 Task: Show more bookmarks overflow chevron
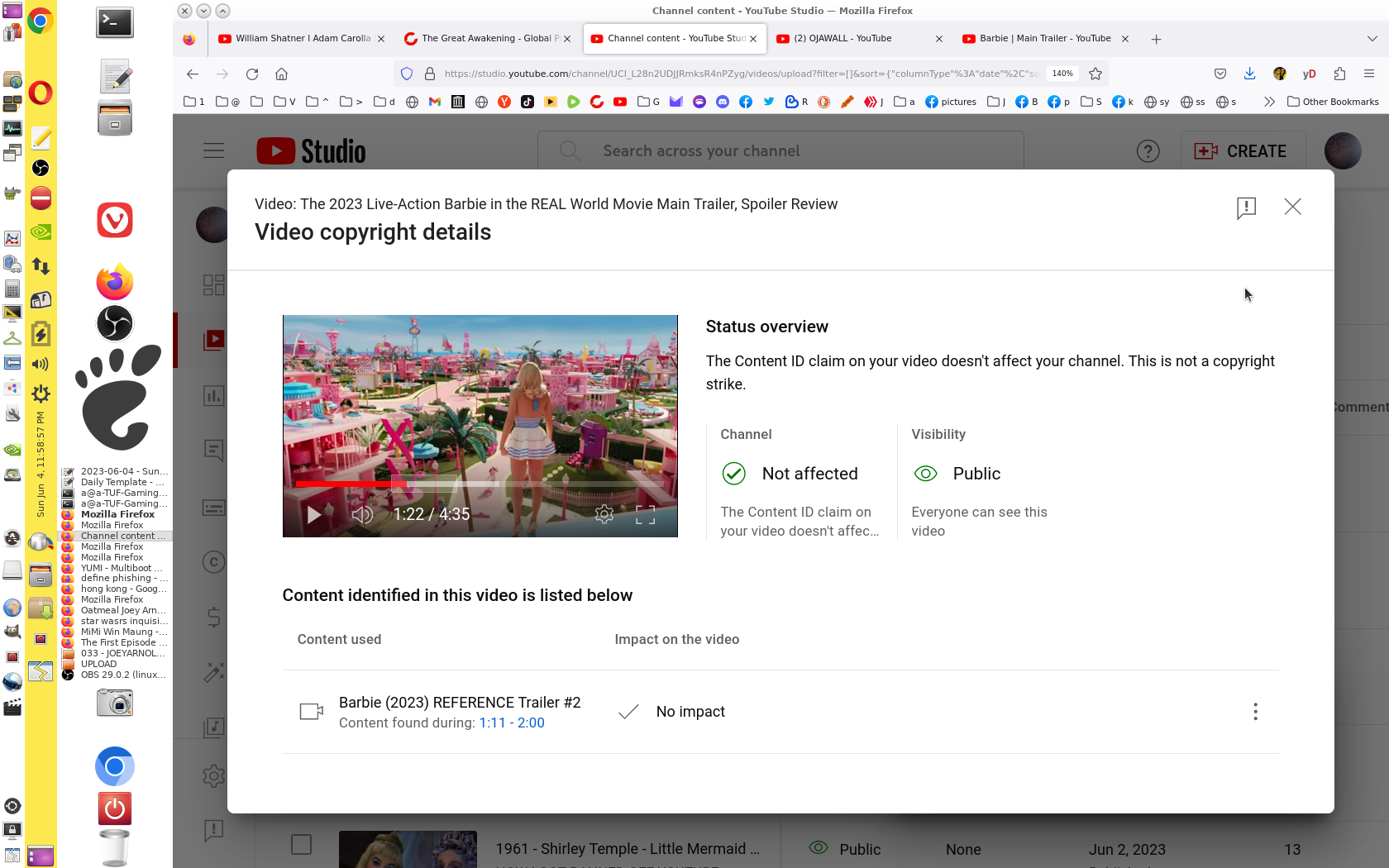point(1269,102)
